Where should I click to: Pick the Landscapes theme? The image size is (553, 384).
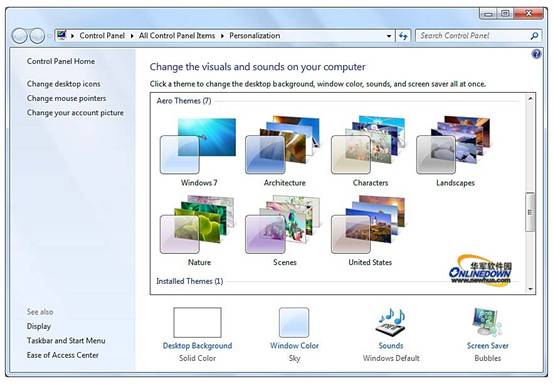(x=454, y=145)
